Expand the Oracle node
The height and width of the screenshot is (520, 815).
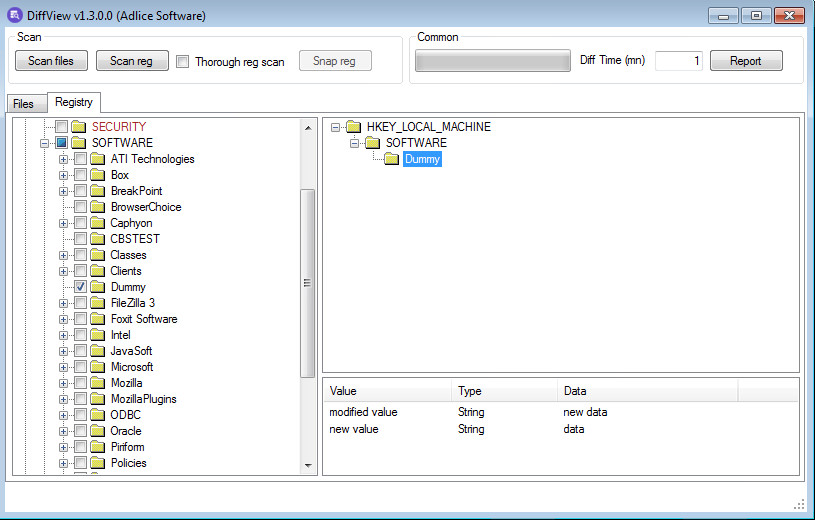[x=63, y=432]
